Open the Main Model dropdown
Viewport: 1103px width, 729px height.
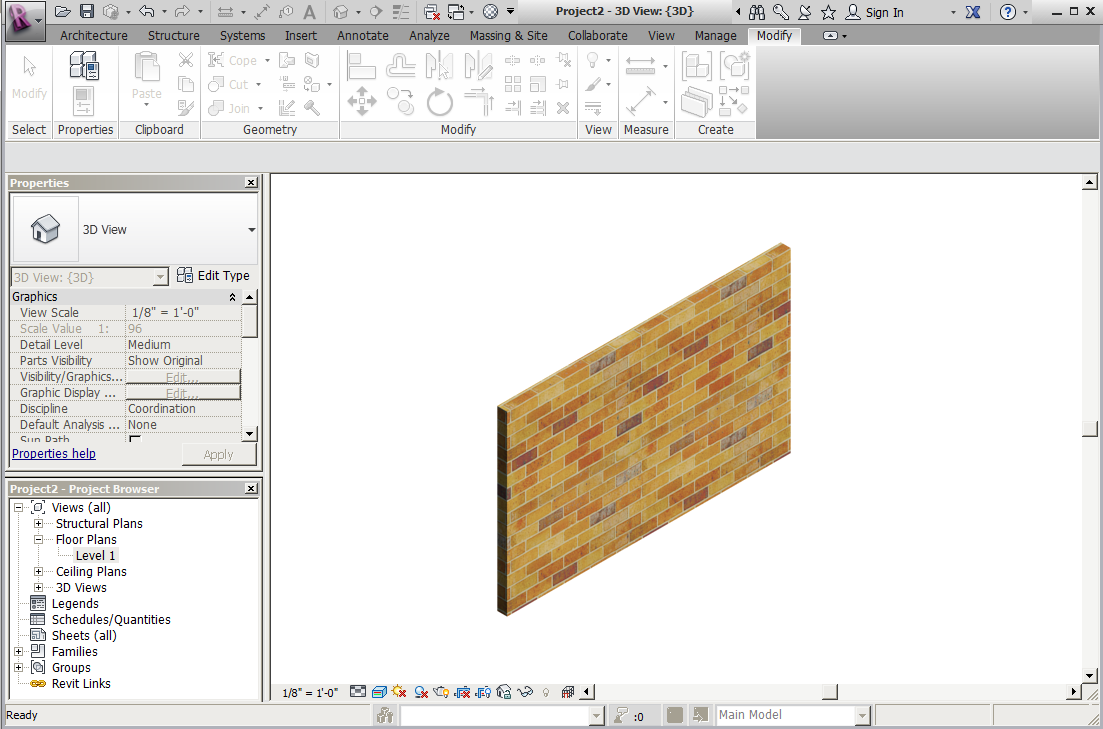coord(861,714)
